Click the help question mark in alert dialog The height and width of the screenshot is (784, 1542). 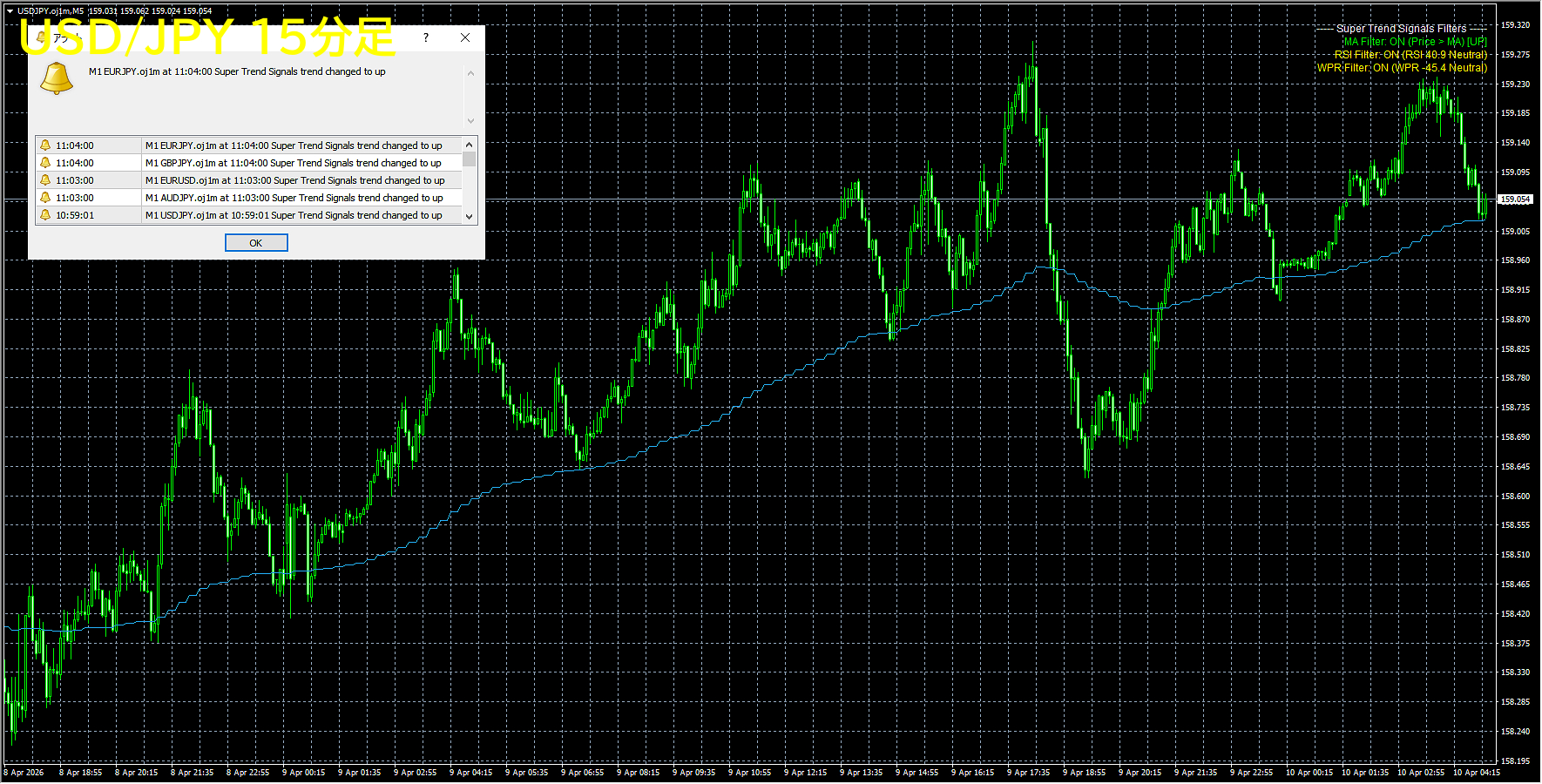tap(425, 37)
